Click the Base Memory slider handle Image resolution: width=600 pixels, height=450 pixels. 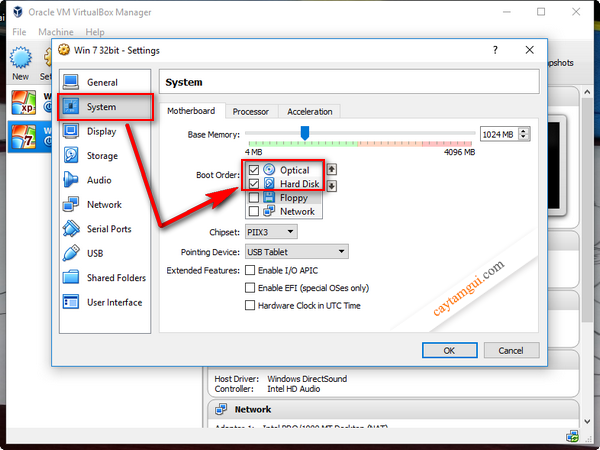[x=305, y=133]
